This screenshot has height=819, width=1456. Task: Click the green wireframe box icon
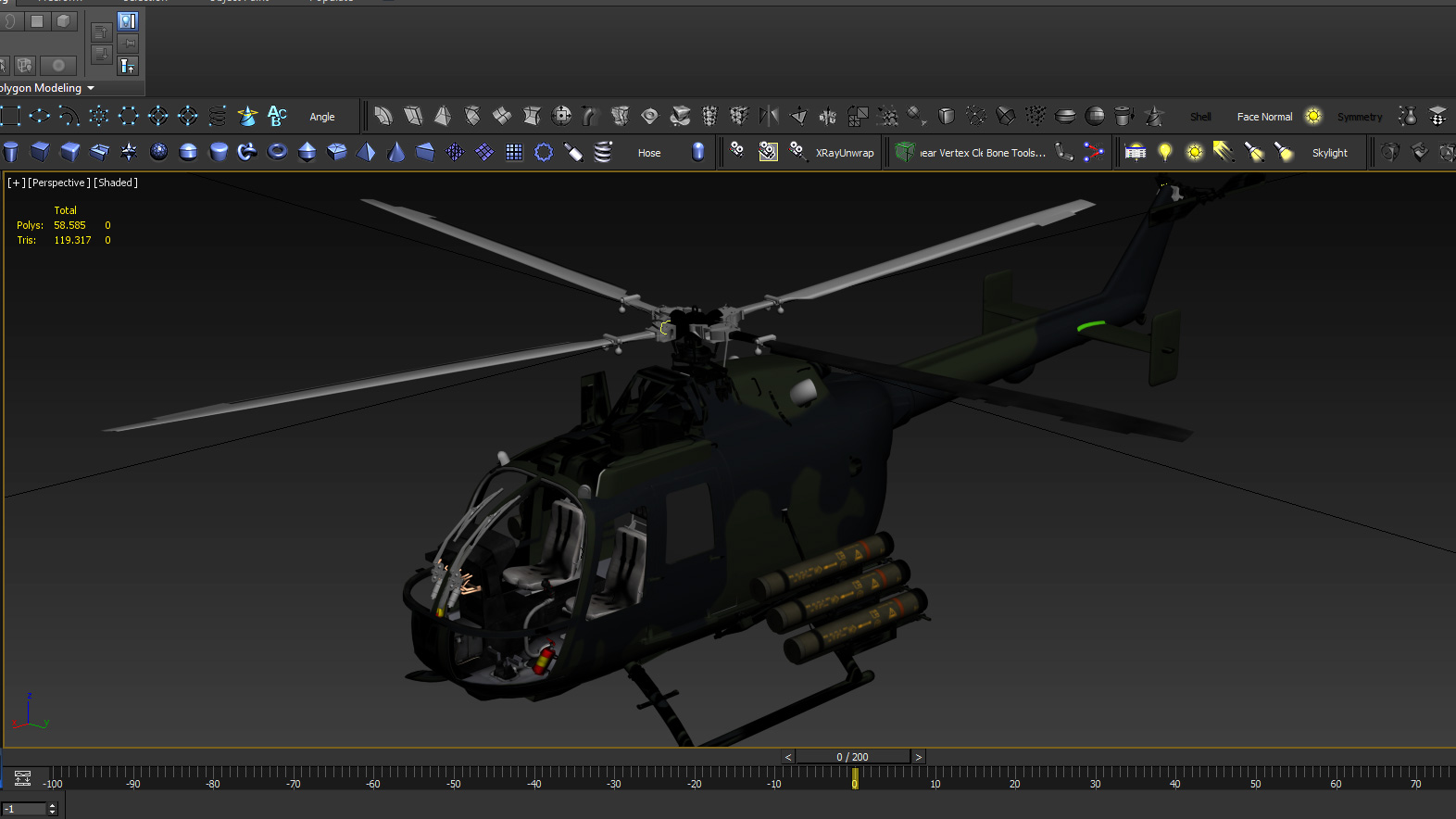pyautogui.click(x=906, y=152)
